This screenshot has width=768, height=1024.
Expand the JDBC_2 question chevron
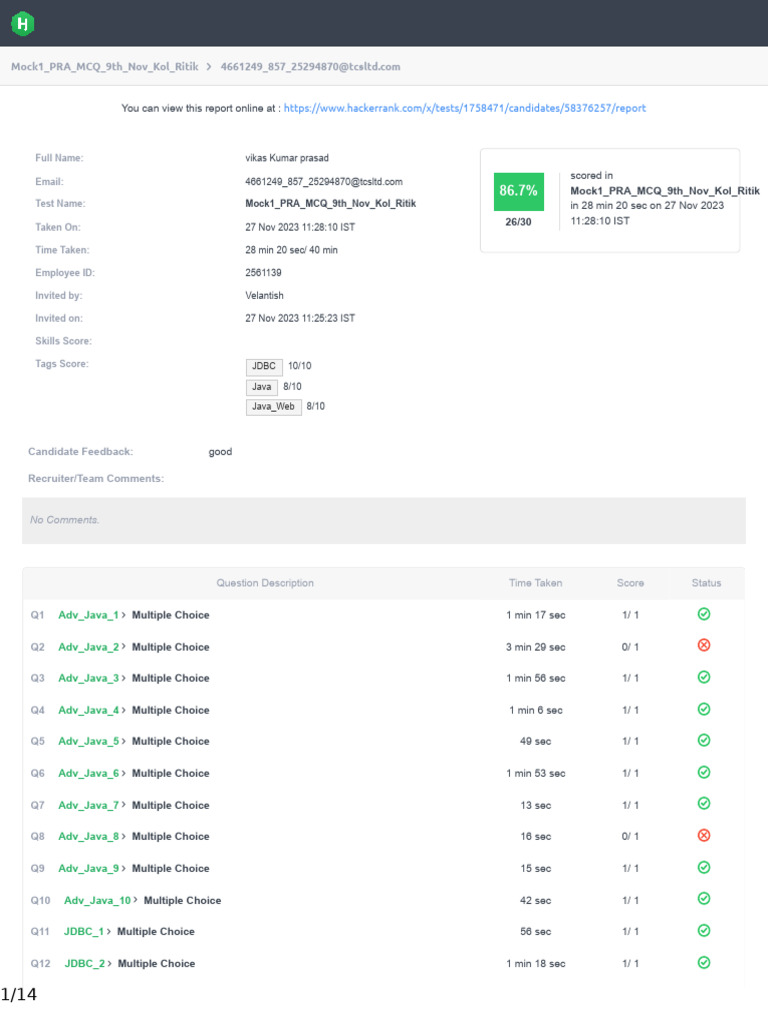(110, 963)
